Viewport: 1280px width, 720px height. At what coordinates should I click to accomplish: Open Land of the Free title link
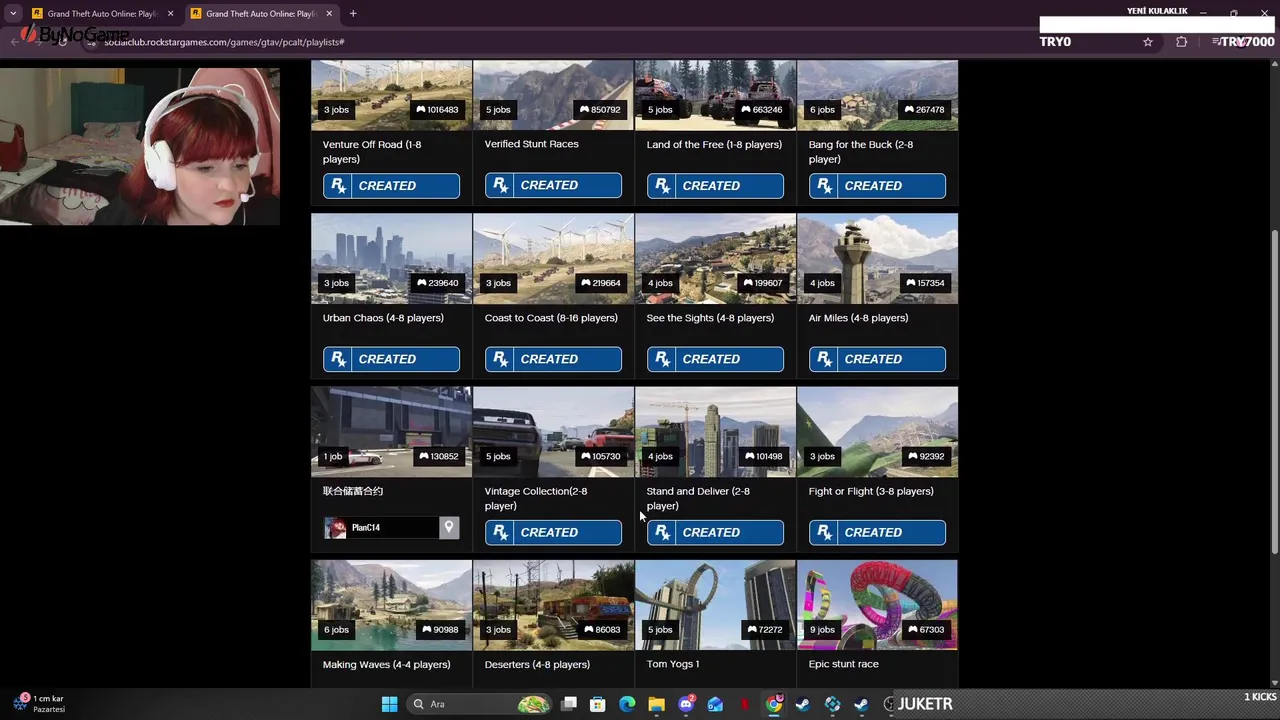[x=714, y=144]
